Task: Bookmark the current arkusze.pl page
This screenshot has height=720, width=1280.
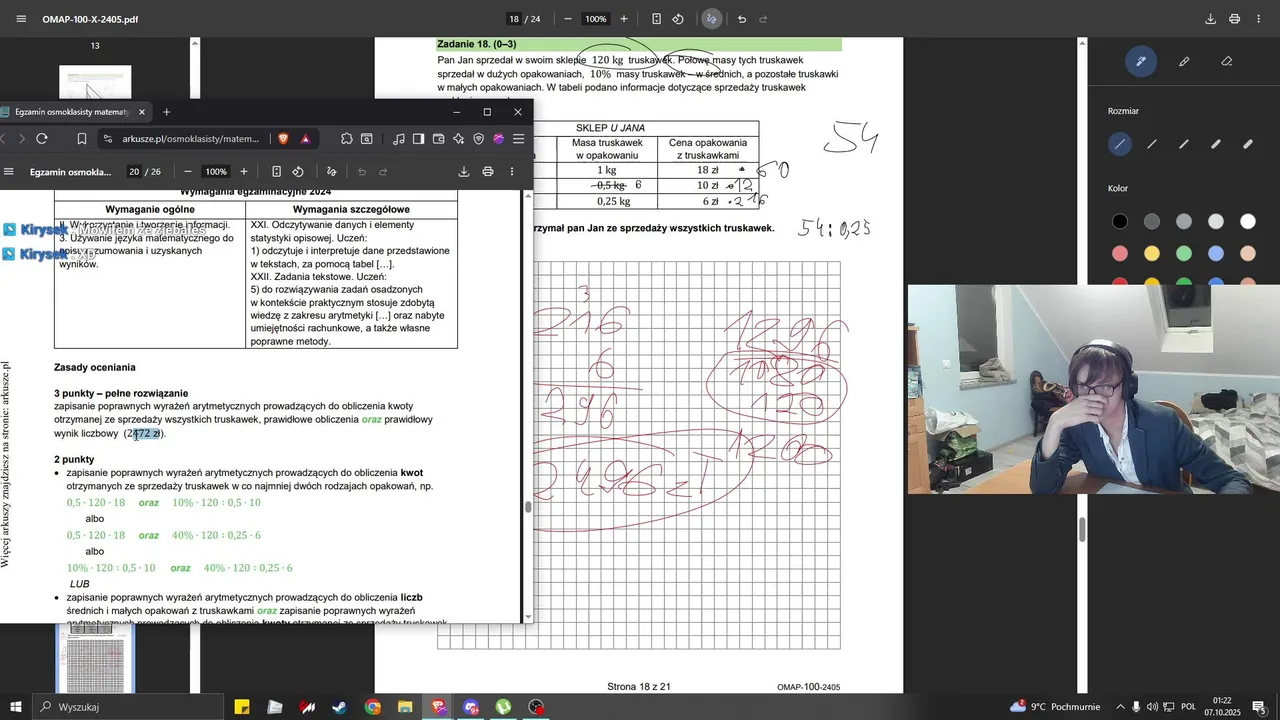Action: 82,139
